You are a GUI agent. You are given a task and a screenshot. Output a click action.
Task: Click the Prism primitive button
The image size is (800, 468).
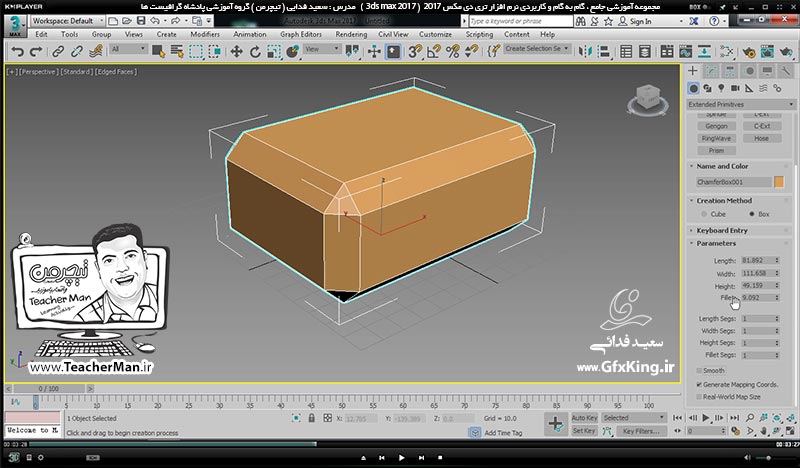716,151
